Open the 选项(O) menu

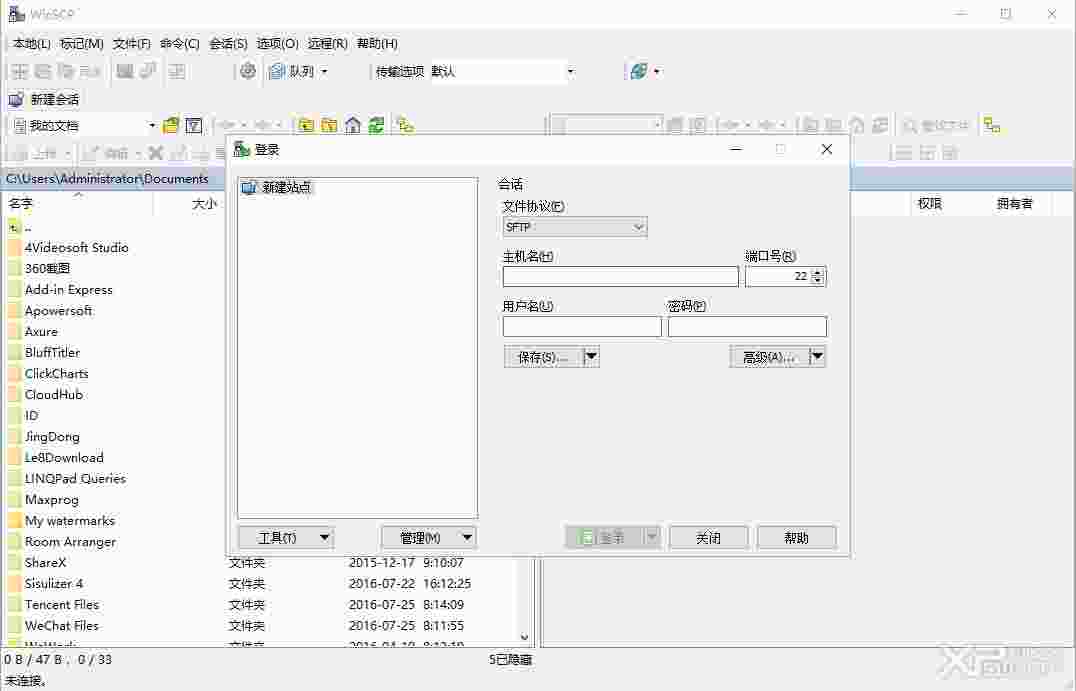pos(277,43)
